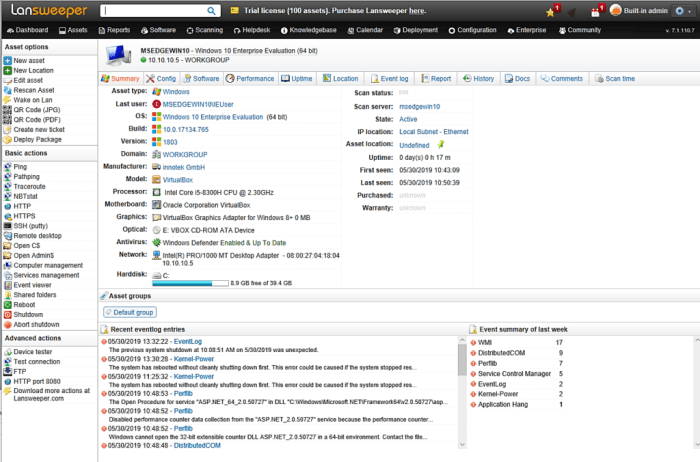The width and height of the screenshot is (700, 462).
Task: Open the Kernel-Power entry at 13:30:28
Action: coord(193,359)
